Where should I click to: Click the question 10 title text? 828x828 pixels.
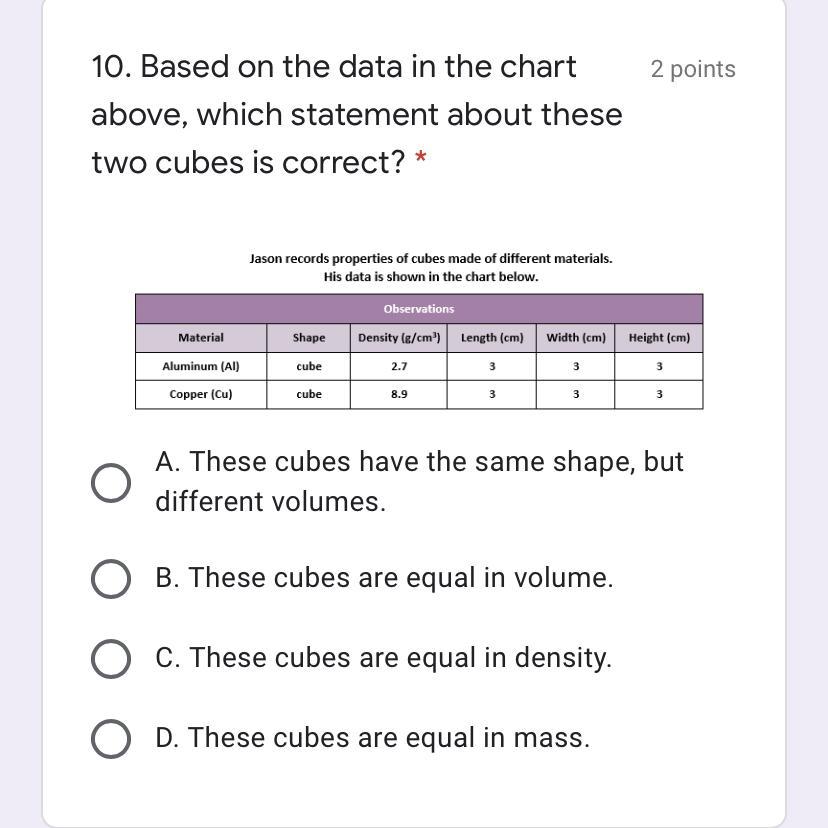356,114
